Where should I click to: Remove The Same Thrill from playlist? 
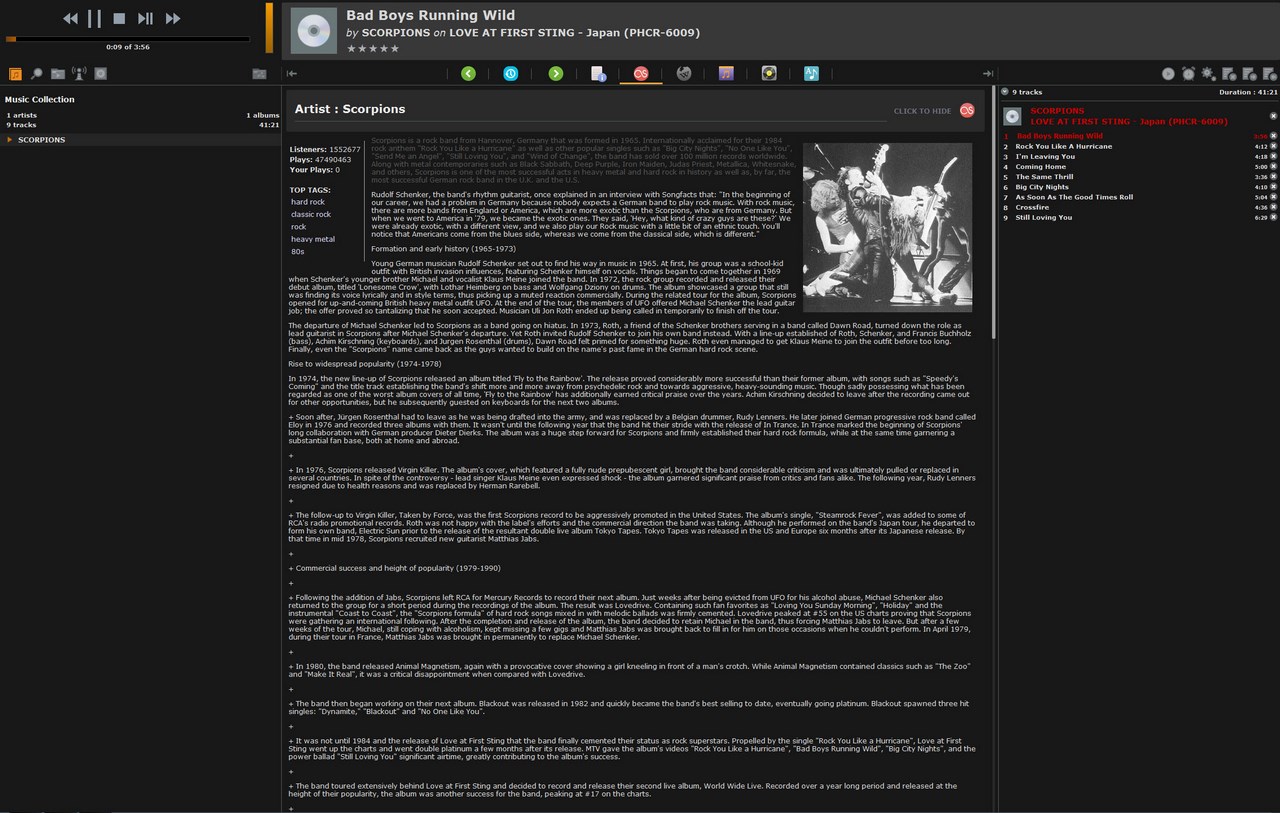(x=1273, y=177)
